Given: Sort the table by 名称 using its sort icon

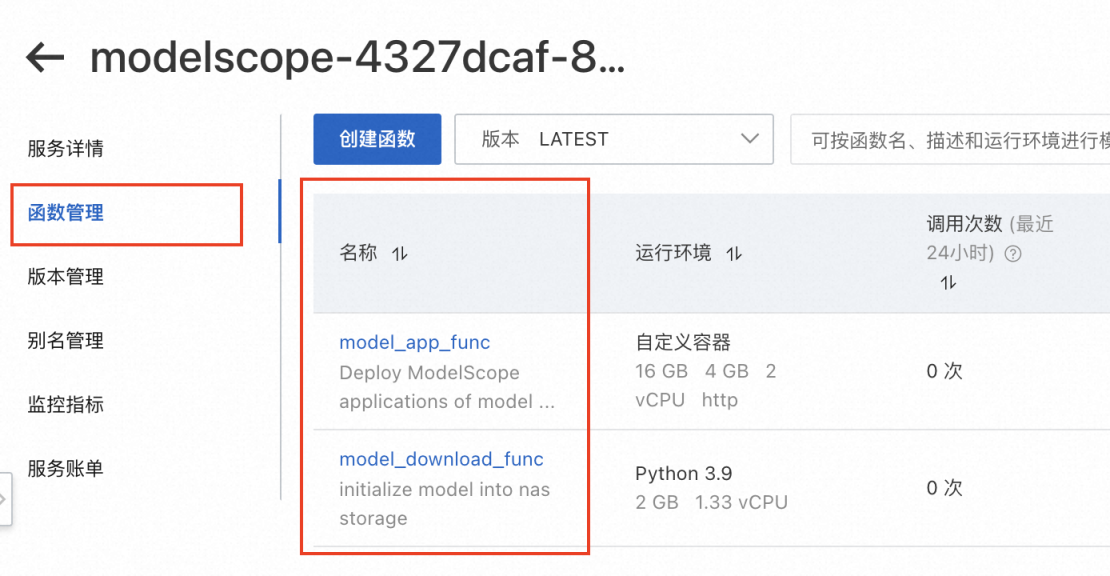Looking at the screenshot, I should click(x=399, y=253).
